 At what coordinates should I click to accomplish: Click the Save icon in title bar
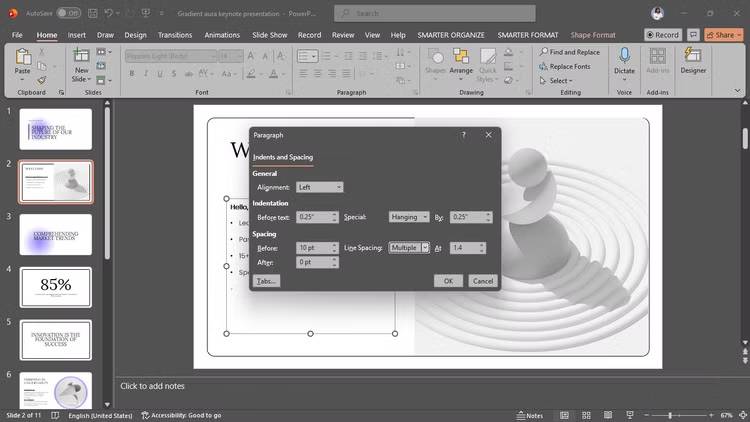pyautogui.click(x=93, y=13)
